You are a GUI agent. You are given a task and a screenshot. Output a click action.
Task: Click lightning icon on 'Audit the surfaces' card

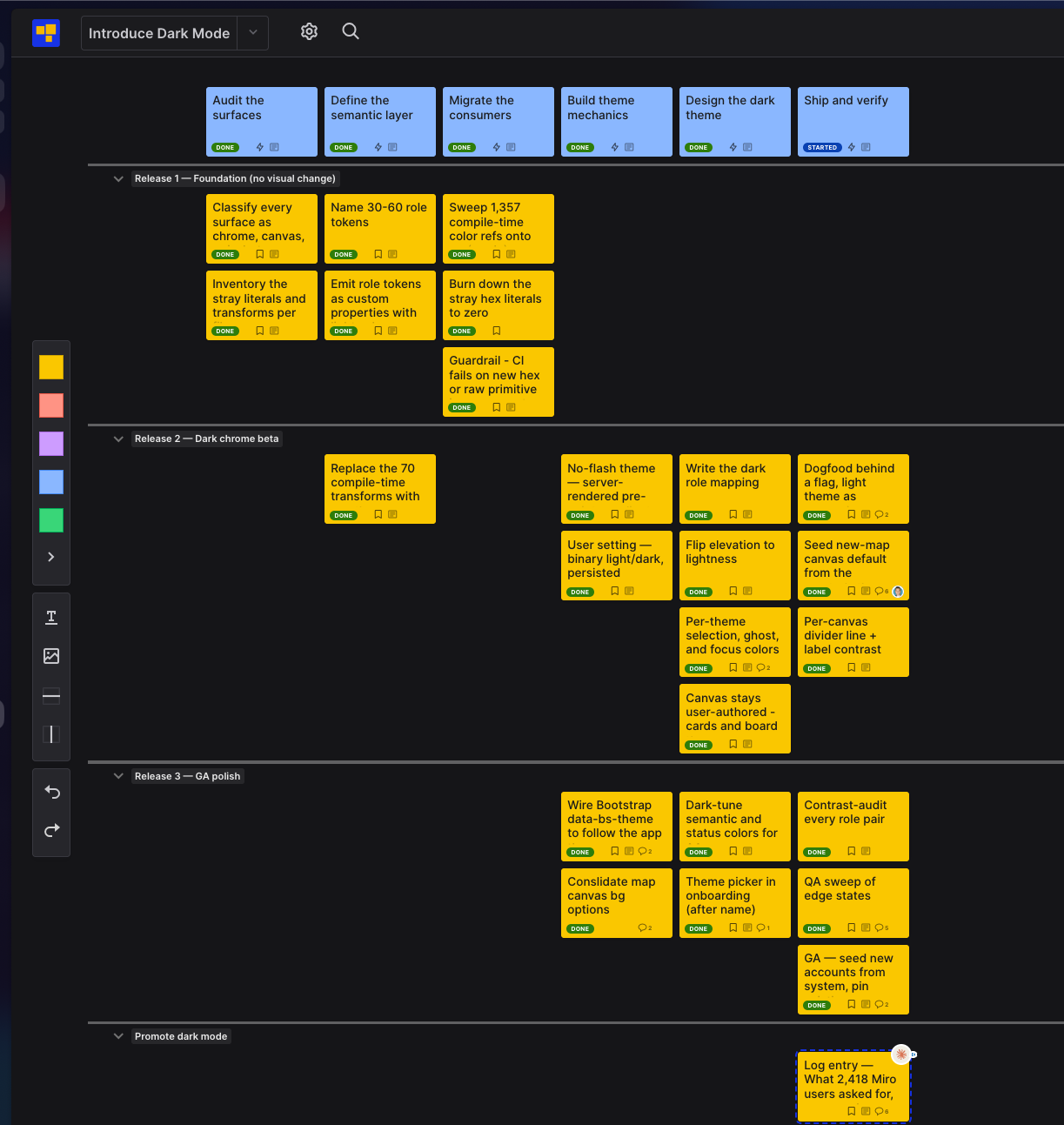point(260,147)
